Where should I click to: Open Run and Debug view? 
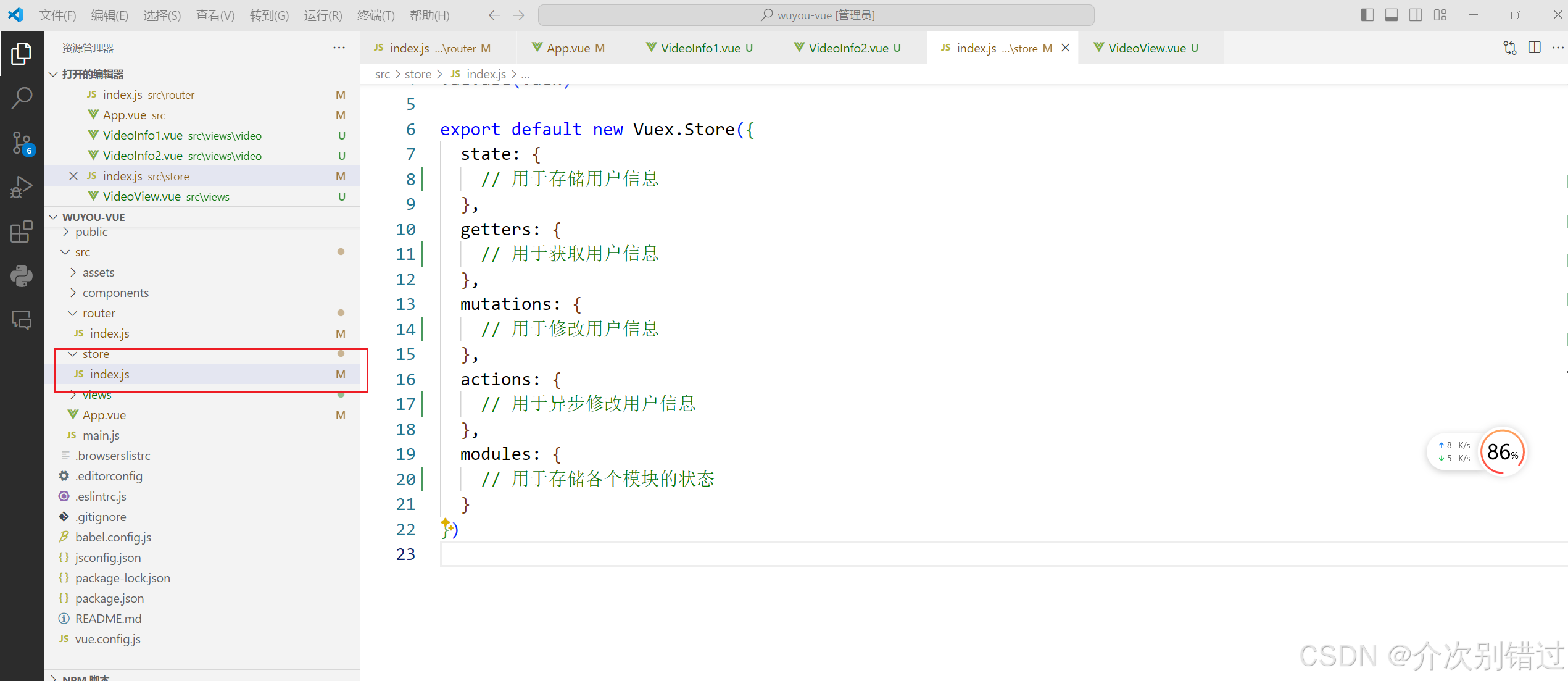pyautogui.click(x=22, y=187)
